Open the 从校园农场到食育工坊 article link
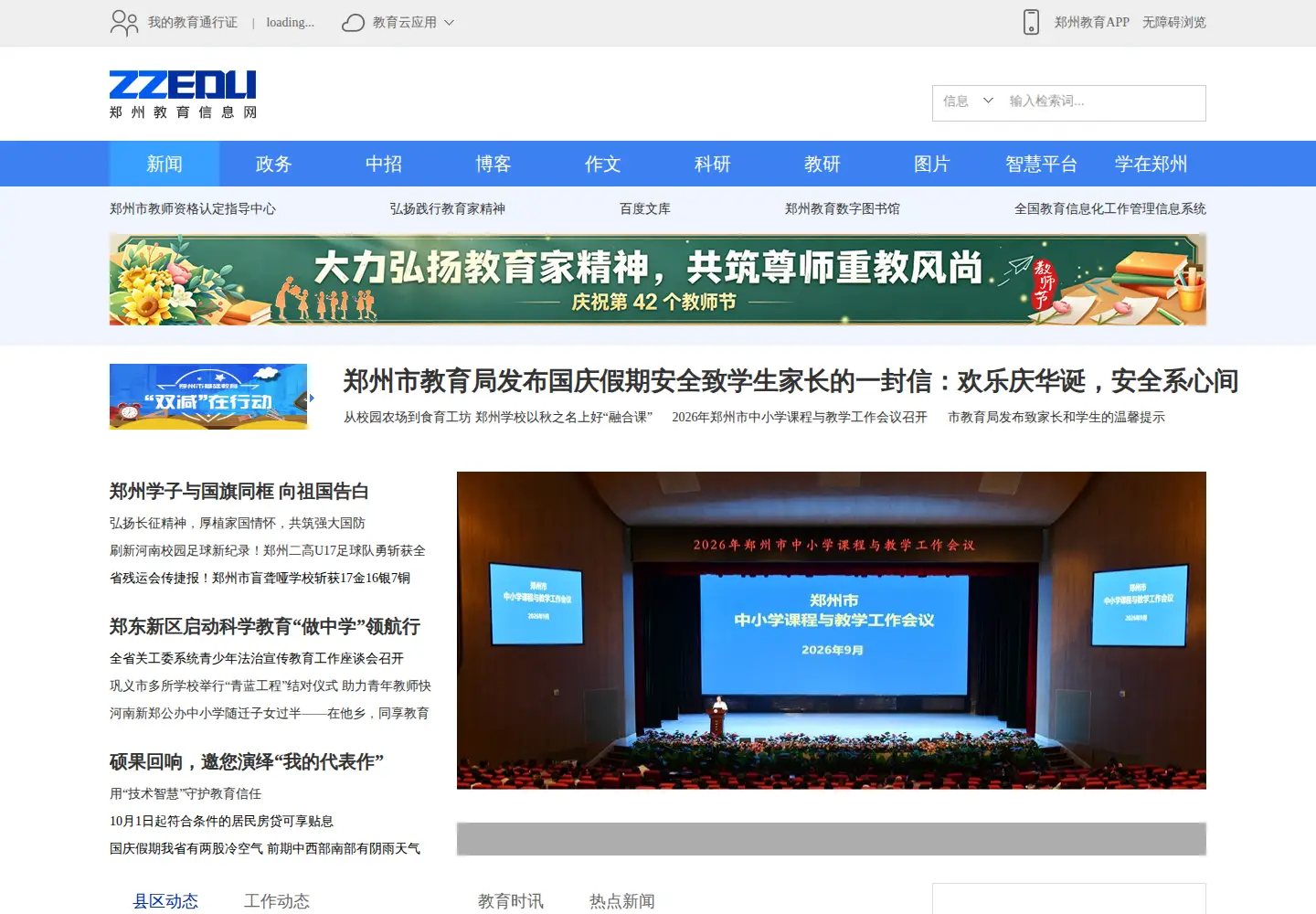 [x=498, y=418]
